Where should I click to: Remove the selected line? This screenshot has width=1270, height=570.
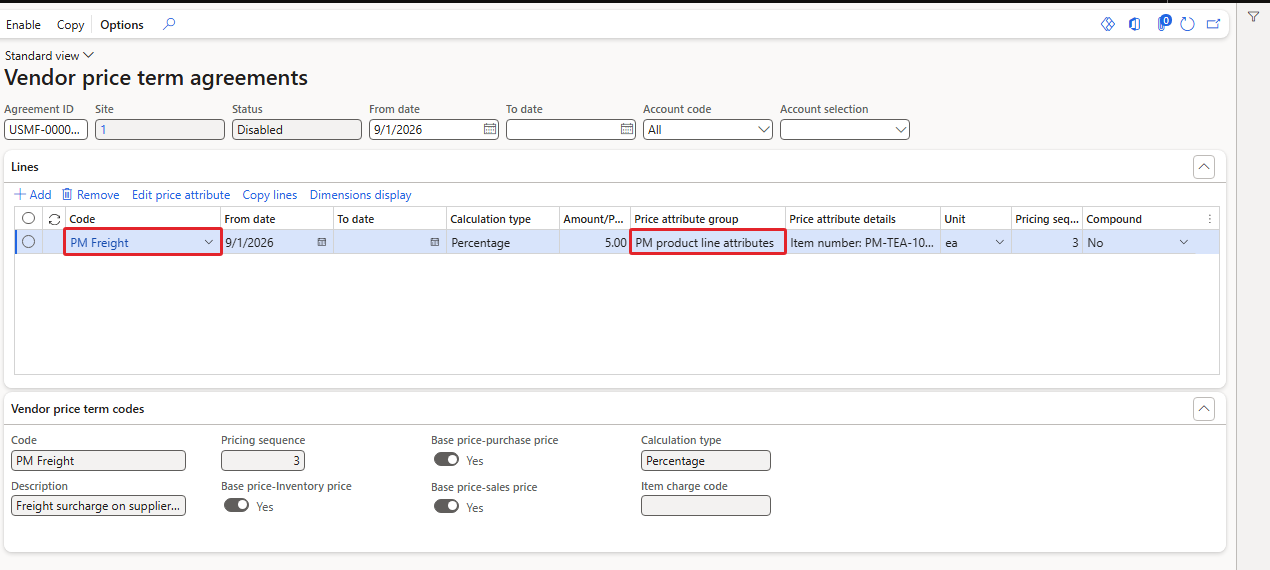90,195
